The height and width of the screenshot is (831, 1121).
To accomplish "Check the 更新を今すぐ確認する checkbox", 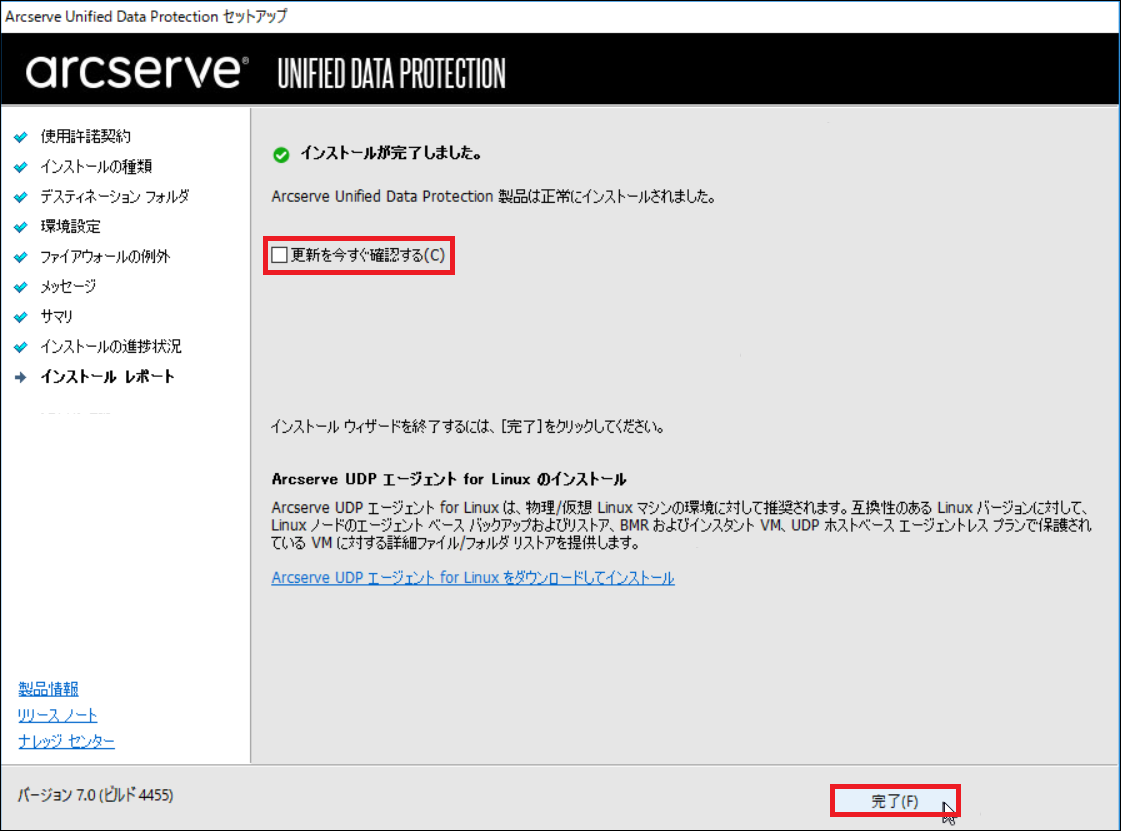I will pos(280,255).
